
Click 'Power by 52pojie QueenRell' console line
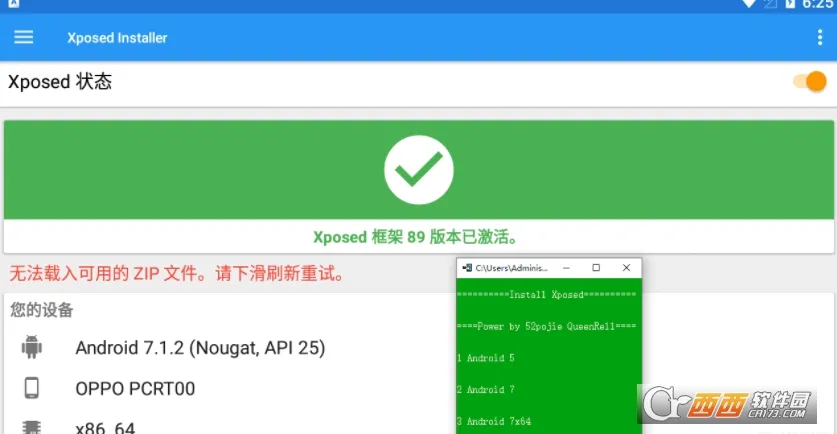pyautogui.click(x=547, y=326)
